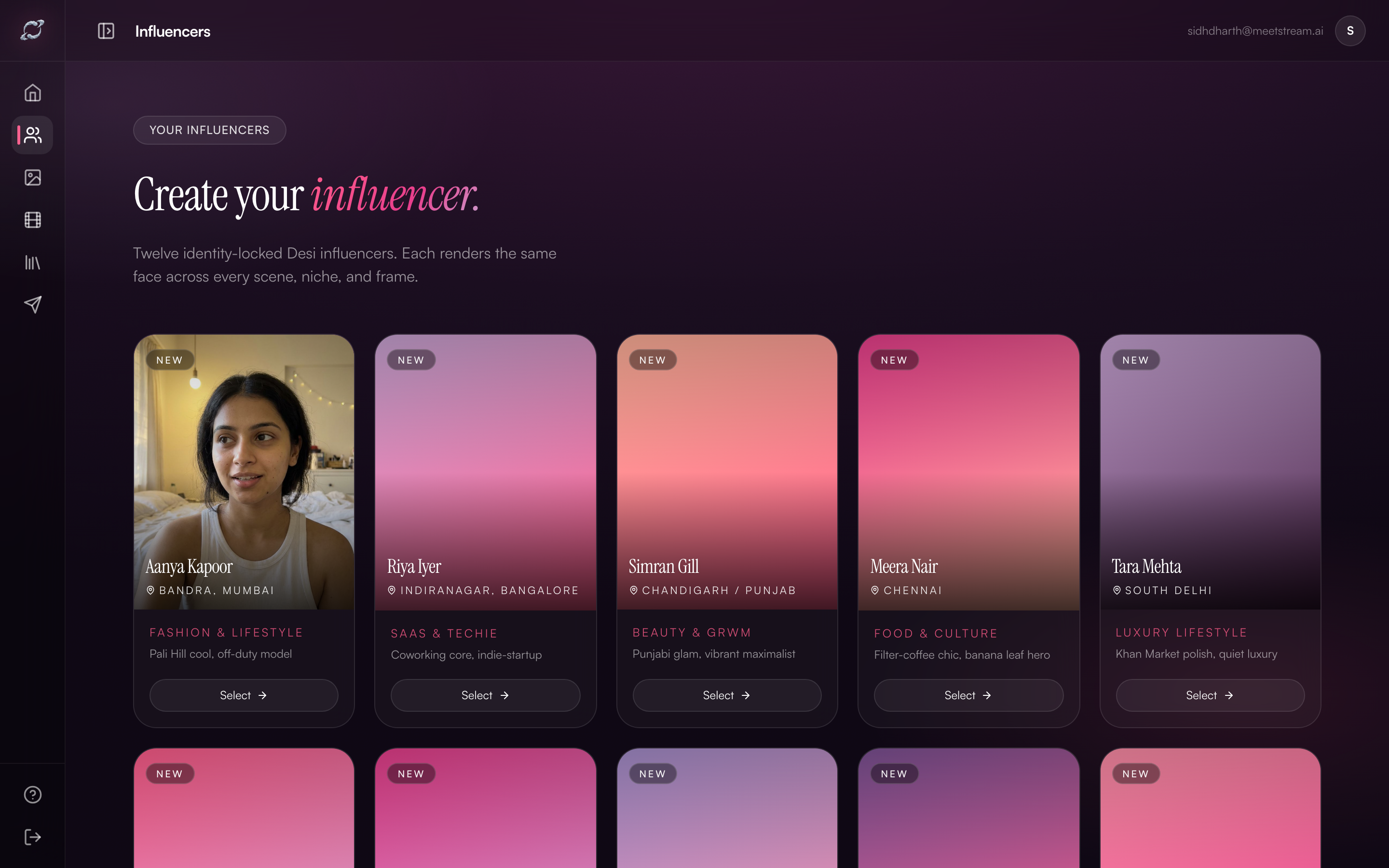The height and width of the screenshot is (868, 1389).
Task: Click the NEW badge on Meera Nair card
Action: [x=894, y=360]
